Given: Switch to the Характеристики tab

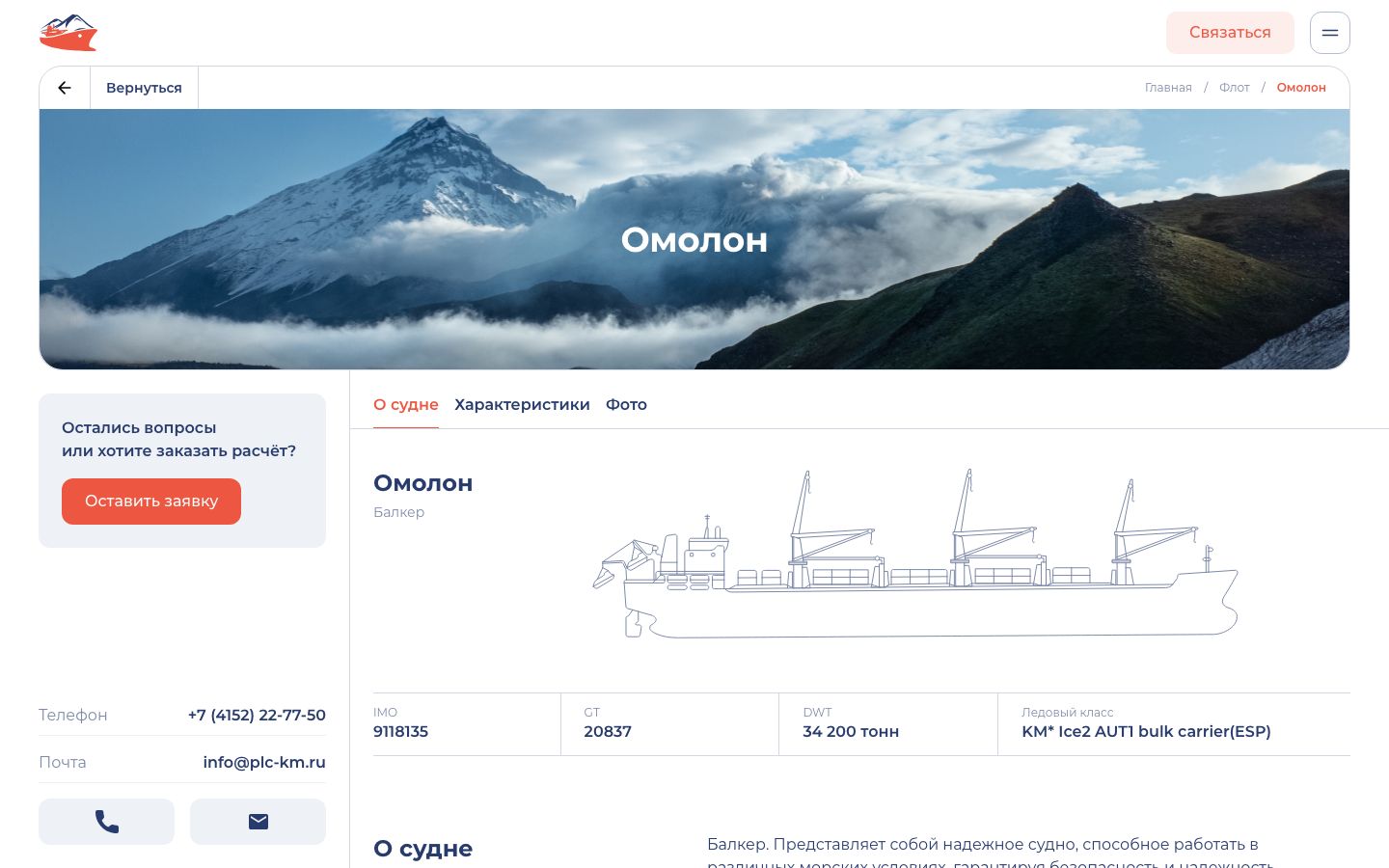Looking at the screenshot, I should click(522, 405).
